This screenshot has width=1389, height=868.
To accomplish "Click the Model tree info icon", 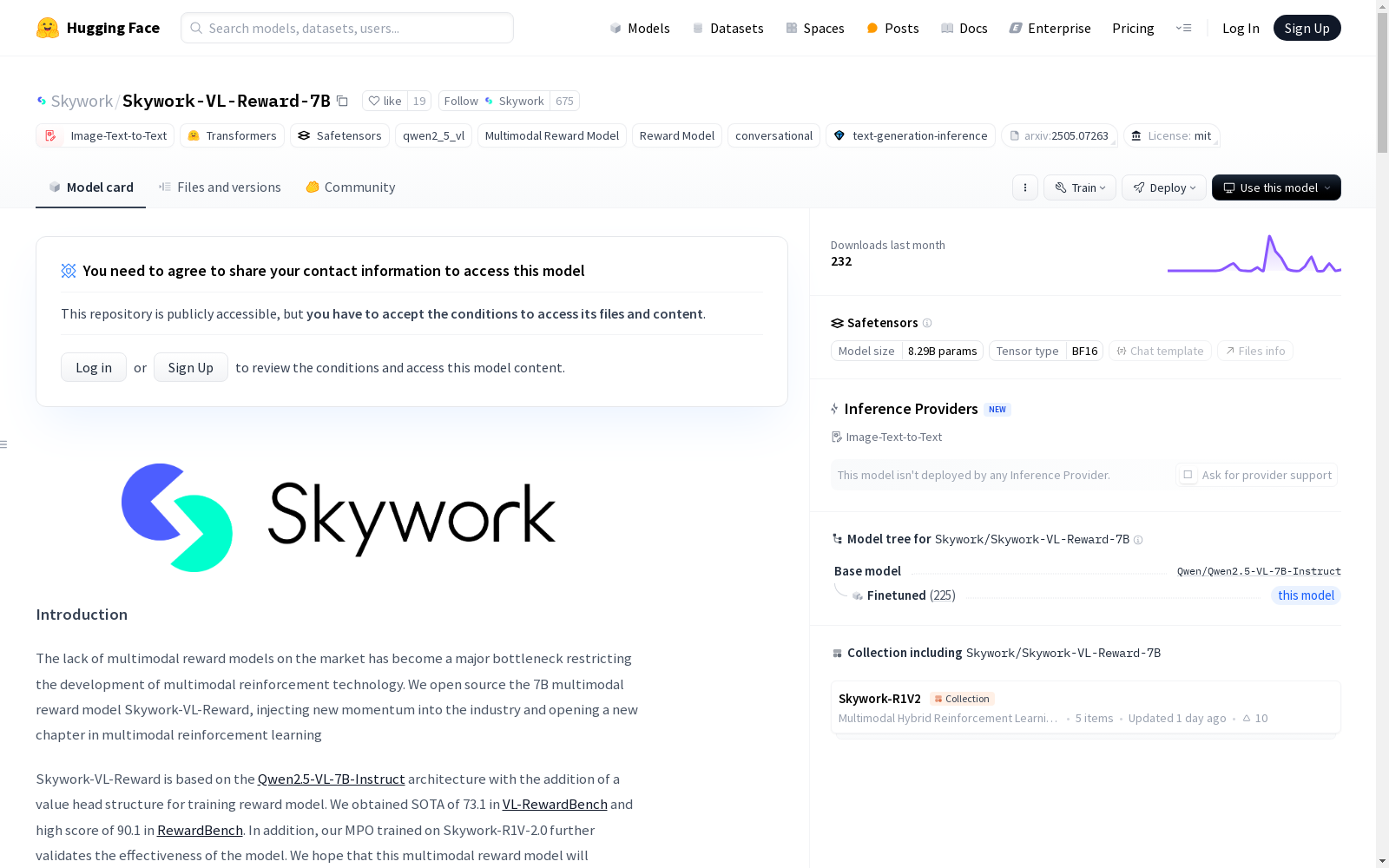I will [x=1138, y=540].
